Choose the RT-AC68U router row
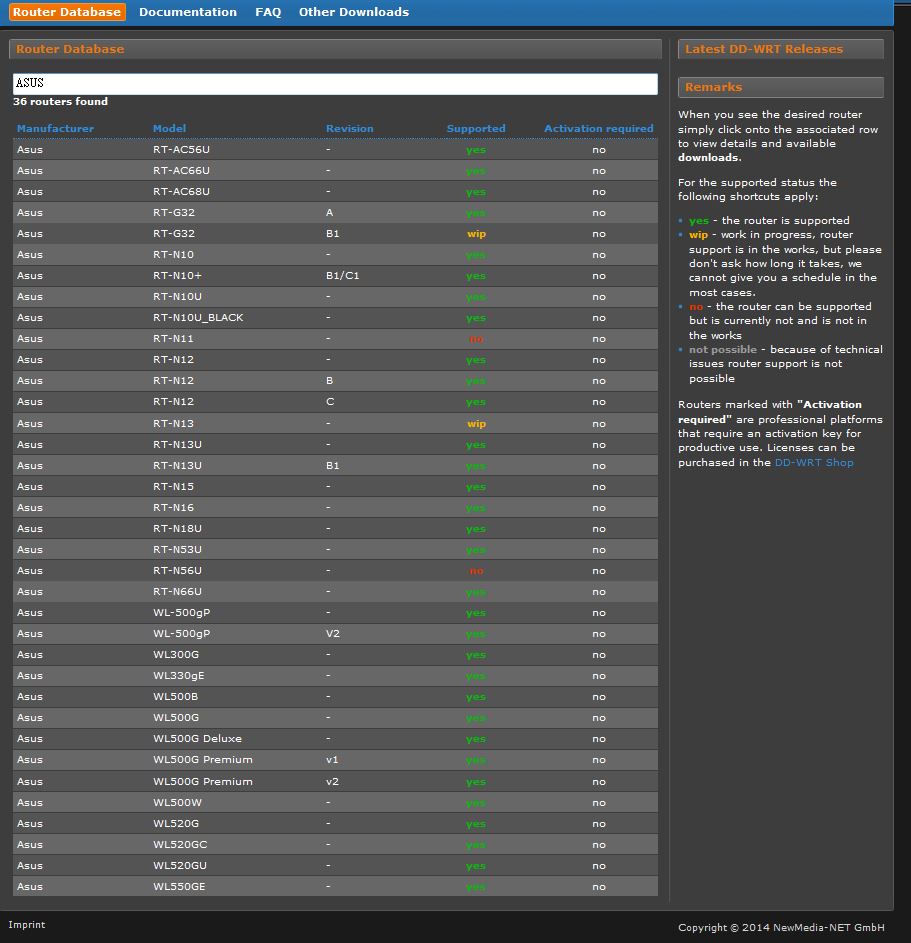The height and width of the screenshot is (943, 911). coord(335,192)
